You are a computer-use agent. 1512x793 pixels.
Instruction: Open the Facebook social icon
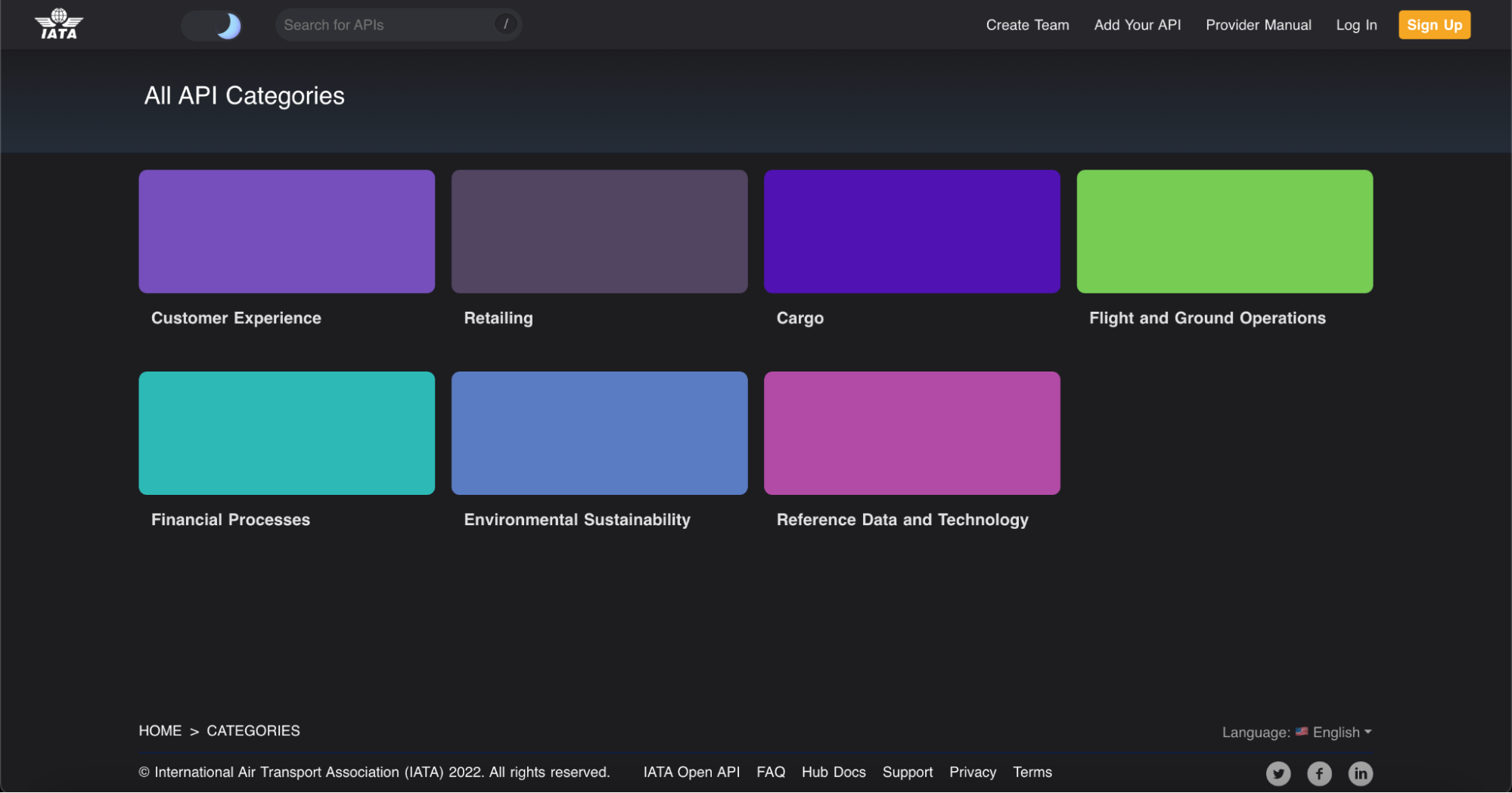click(x=1319, y=773)
